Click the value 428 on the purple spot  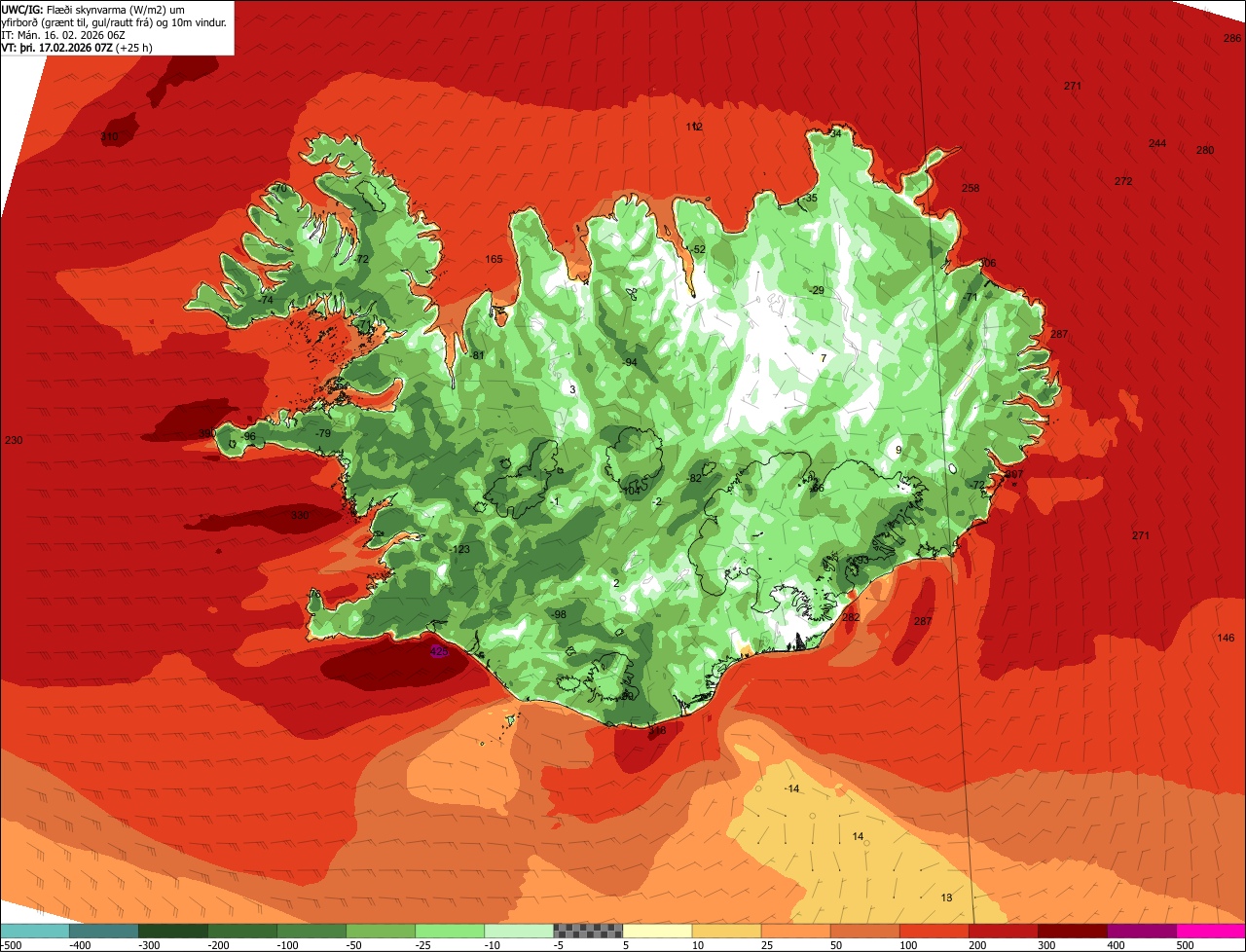(x=439, y=651)
